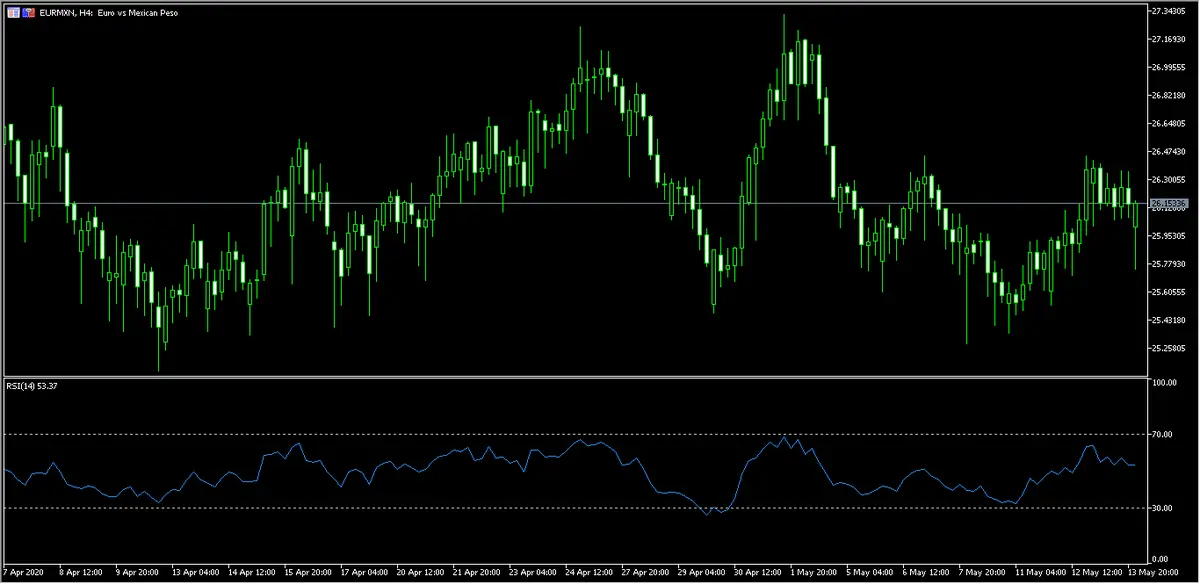Screen dimensions: 1200x584
Task: Click the 26.99555 price scale value
Action: point(1168,67)
